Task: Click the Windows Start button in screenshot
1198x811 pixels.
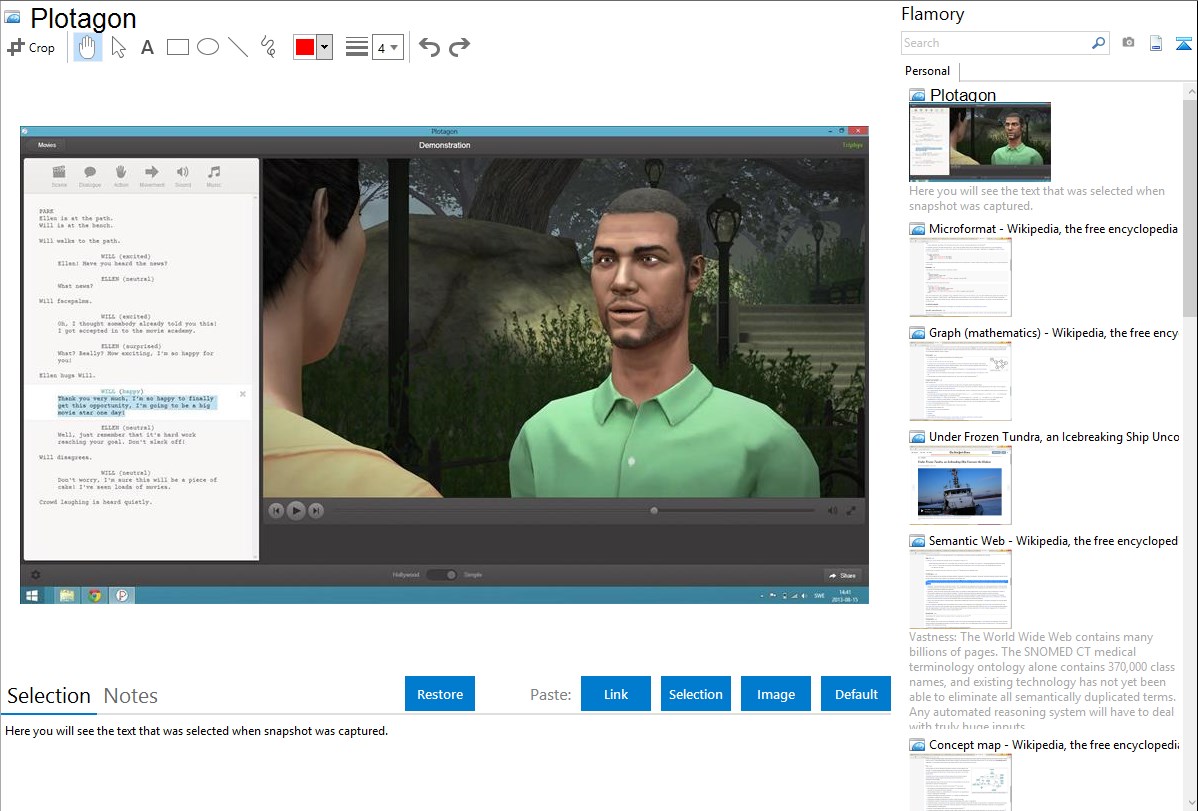Action: (x=32, y=595)
